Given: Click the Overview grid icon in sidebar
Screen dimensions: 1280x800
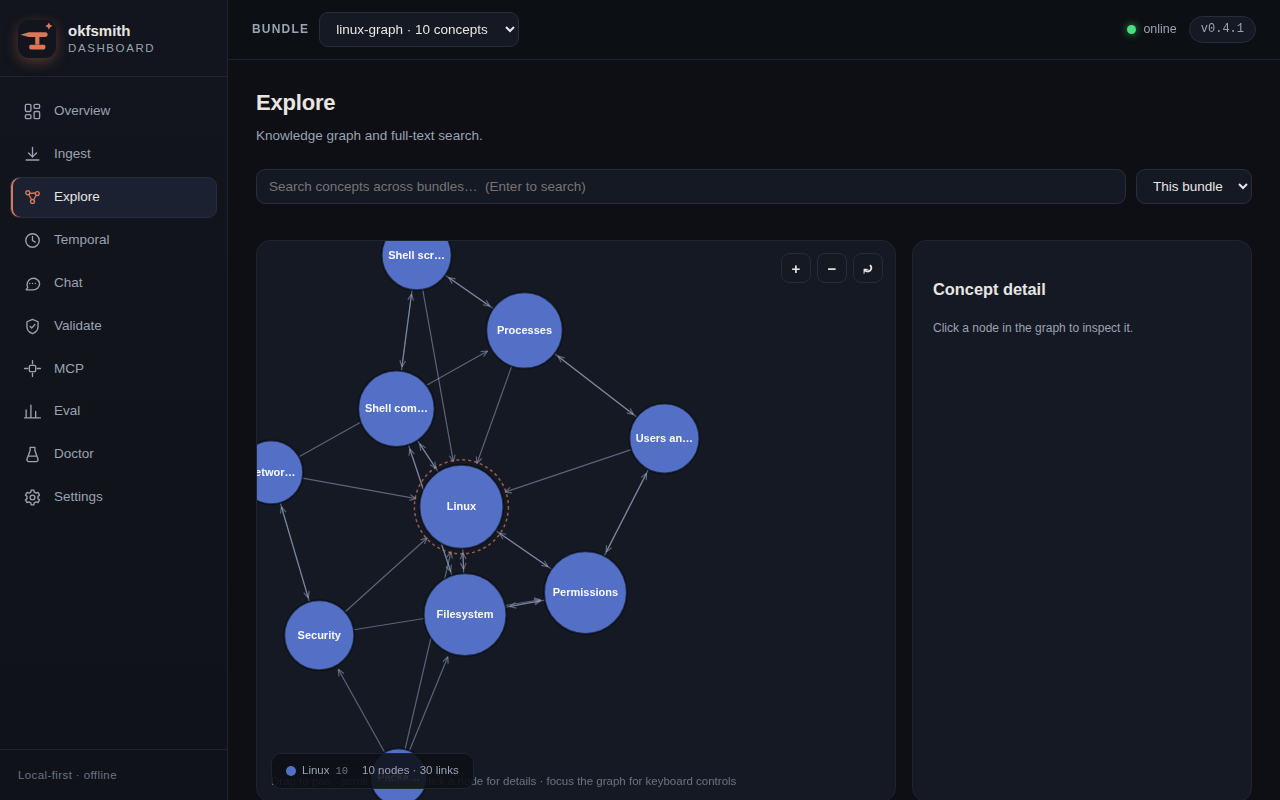Looking at the screenshot, I should coord(32,111).
